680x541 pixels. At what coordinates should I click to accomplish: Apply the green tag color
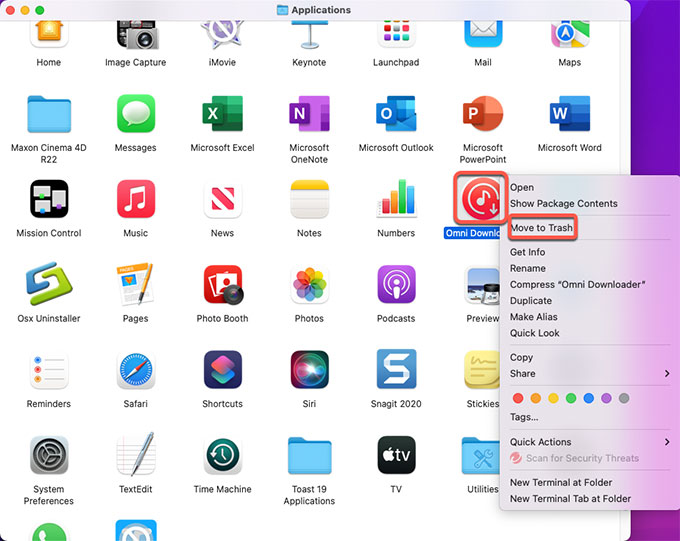point(571,398)
